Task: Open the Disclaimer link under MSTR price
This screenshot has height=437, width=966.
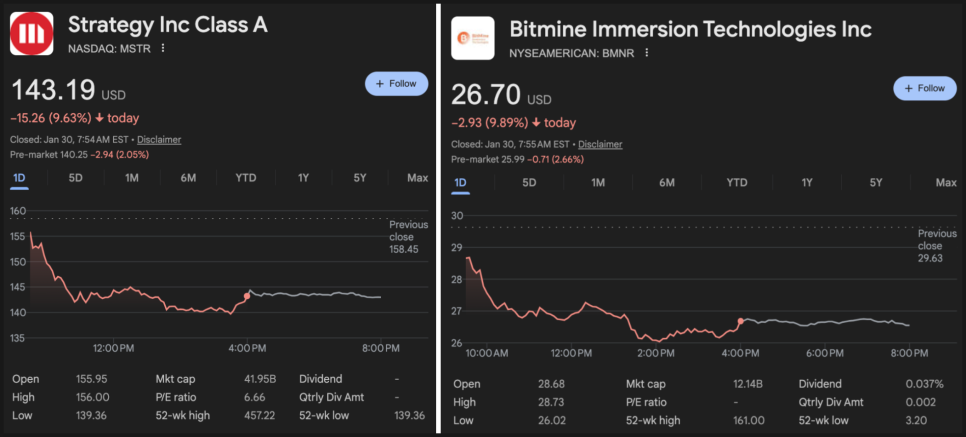Action: (159, 139)
